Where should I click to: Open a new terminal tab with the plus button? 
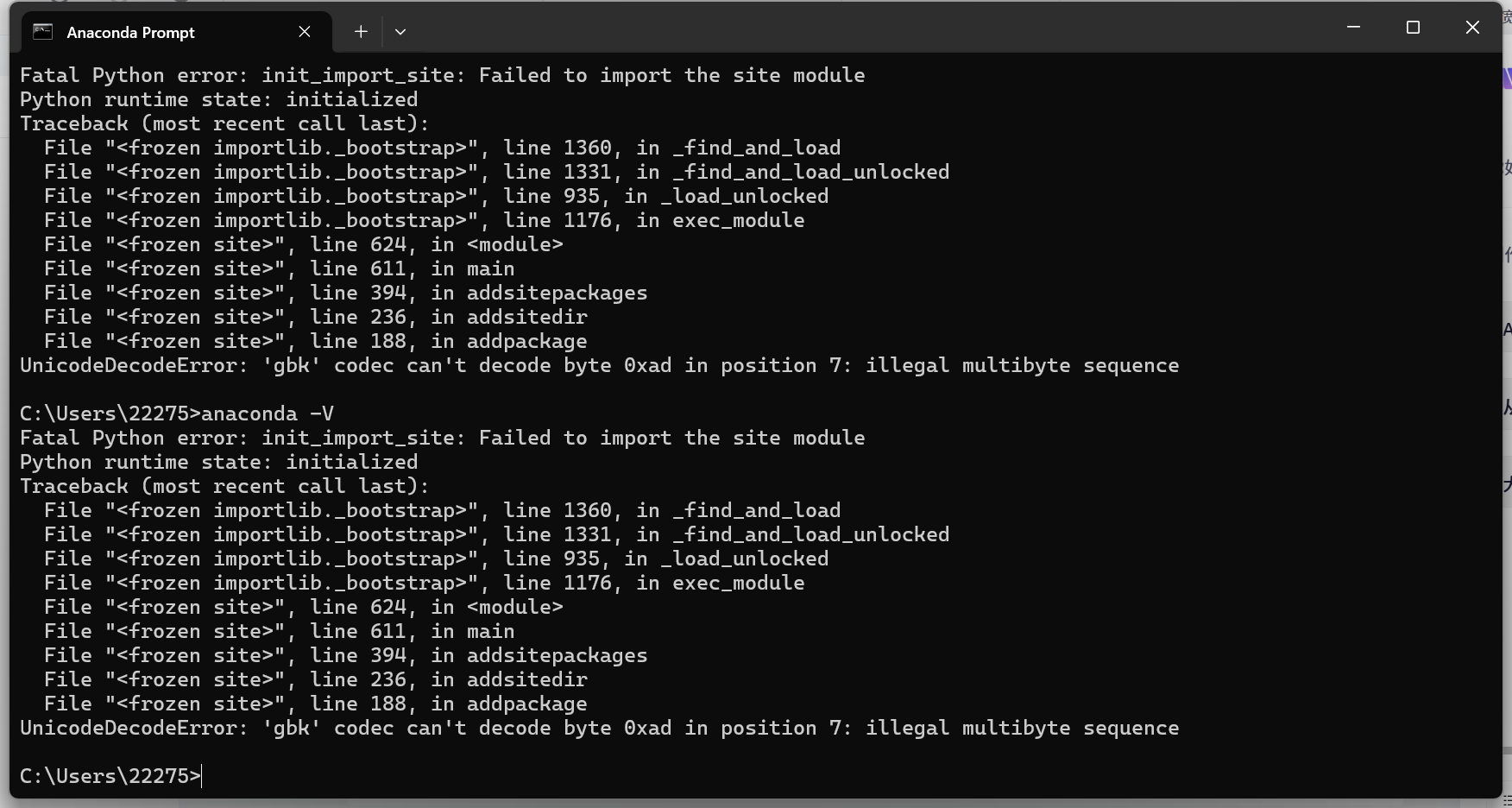tap(360, 31)
